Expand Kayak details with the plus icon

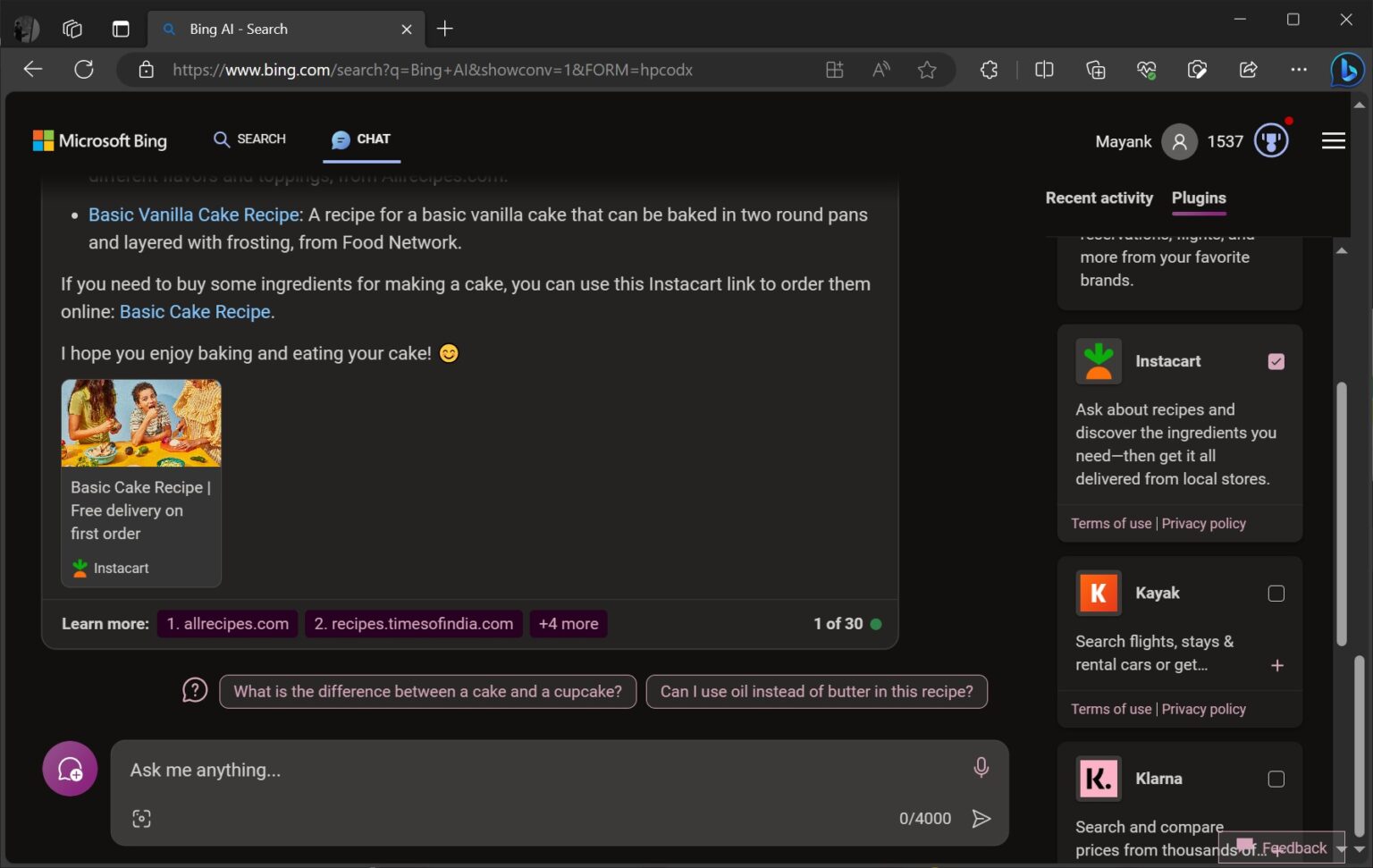click(1276, 665)
